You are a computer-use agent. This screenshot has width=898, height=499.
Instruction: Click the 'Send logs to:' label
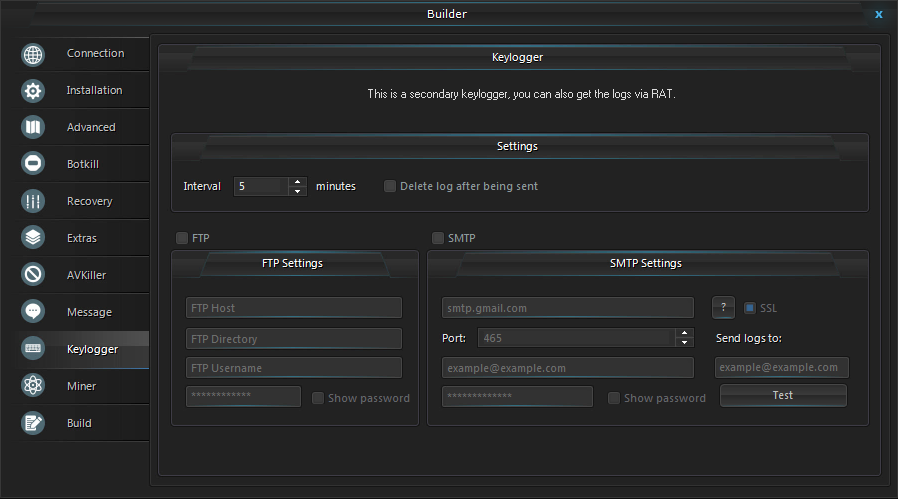(749, 338)
